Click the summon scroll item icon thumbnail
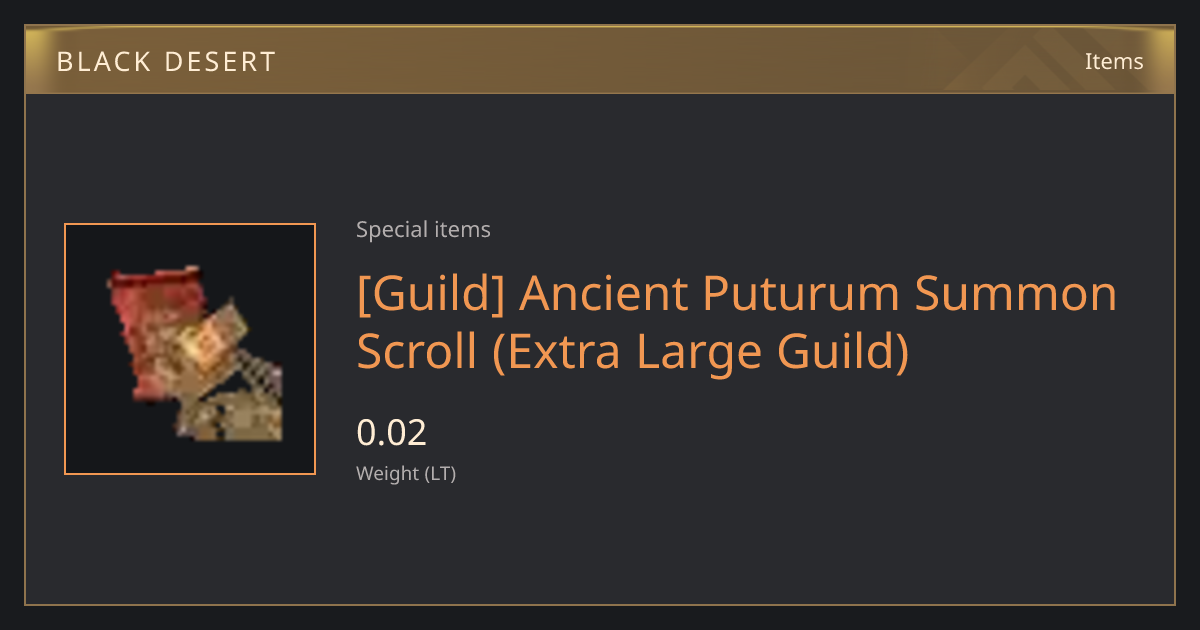The width and height of the screenshot is (1200, 630). [190, 349]
